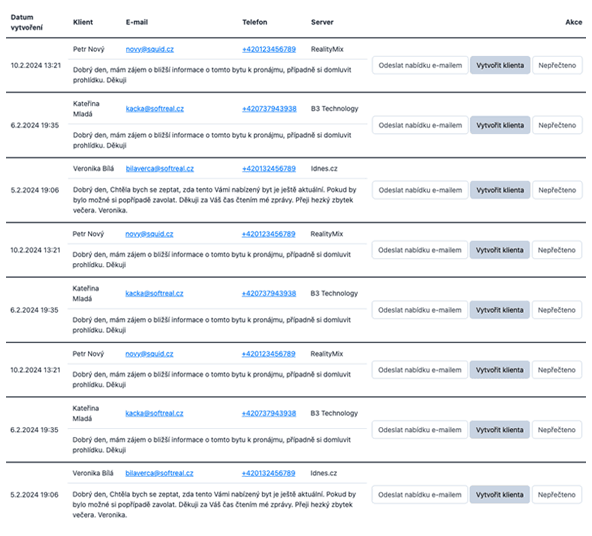The width and height of the screenshot is (592, 536).
Task: Select the 'Server' column header
Action: coord(322,22)
